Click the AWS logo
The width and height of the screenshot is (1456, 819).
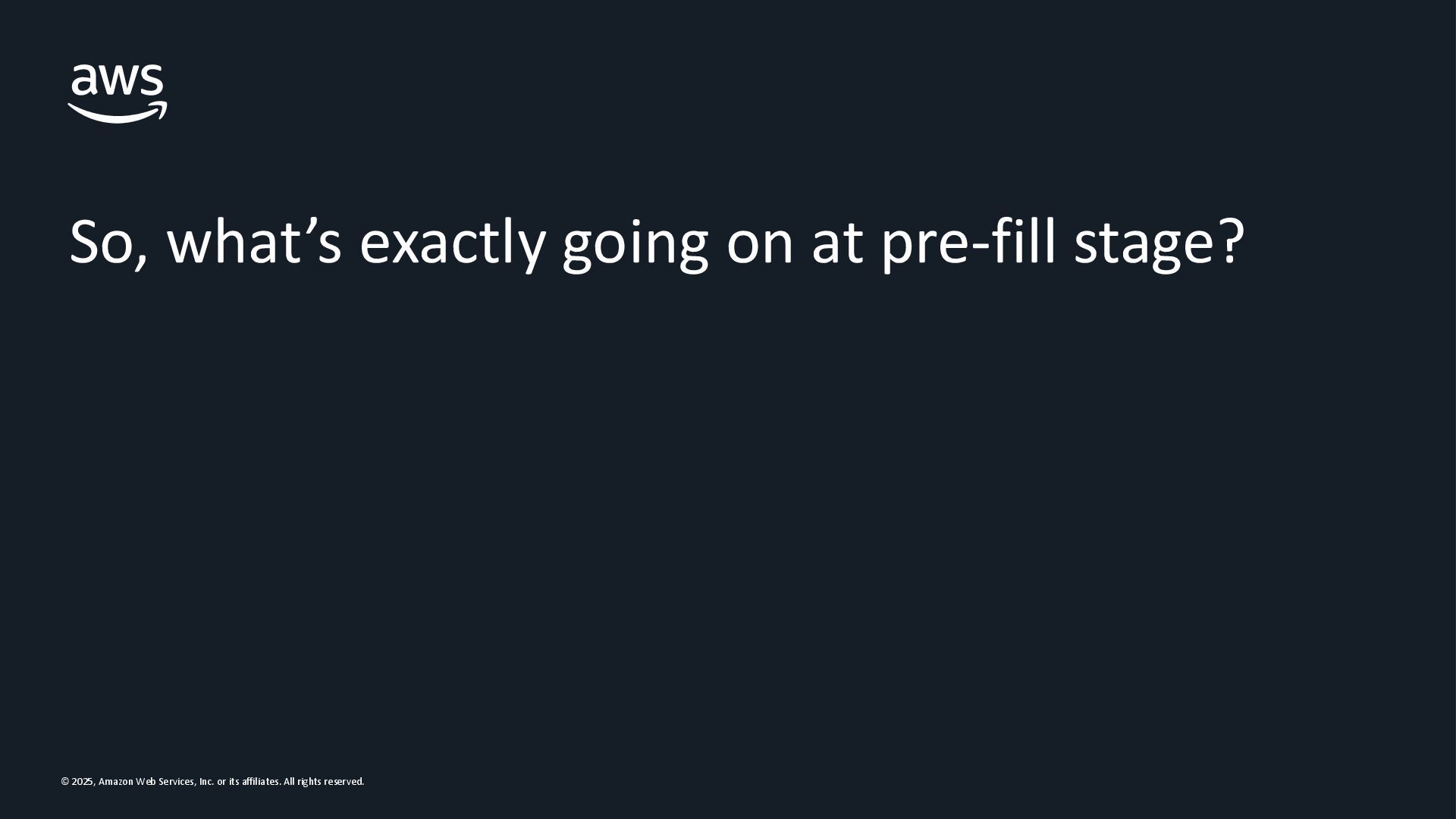118,93
